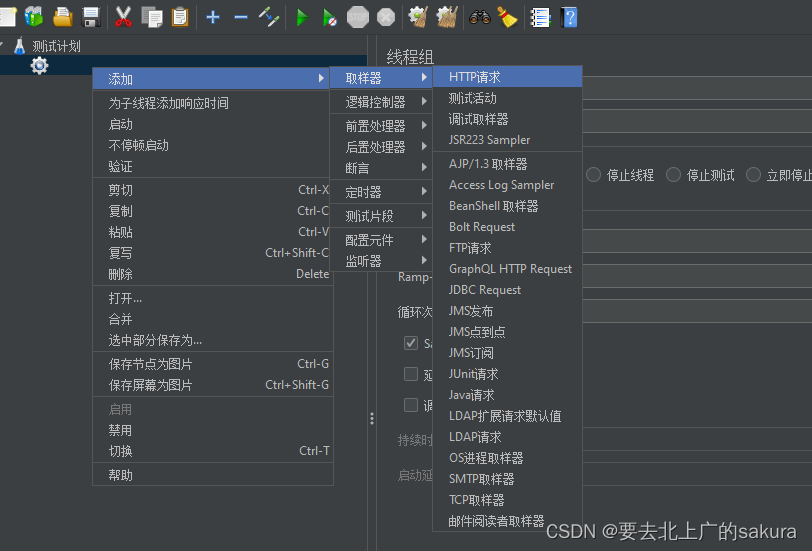Choose OS进程取样器 entry
The height and width of the screenshot is (551, 812).
(x=508, y=458)
